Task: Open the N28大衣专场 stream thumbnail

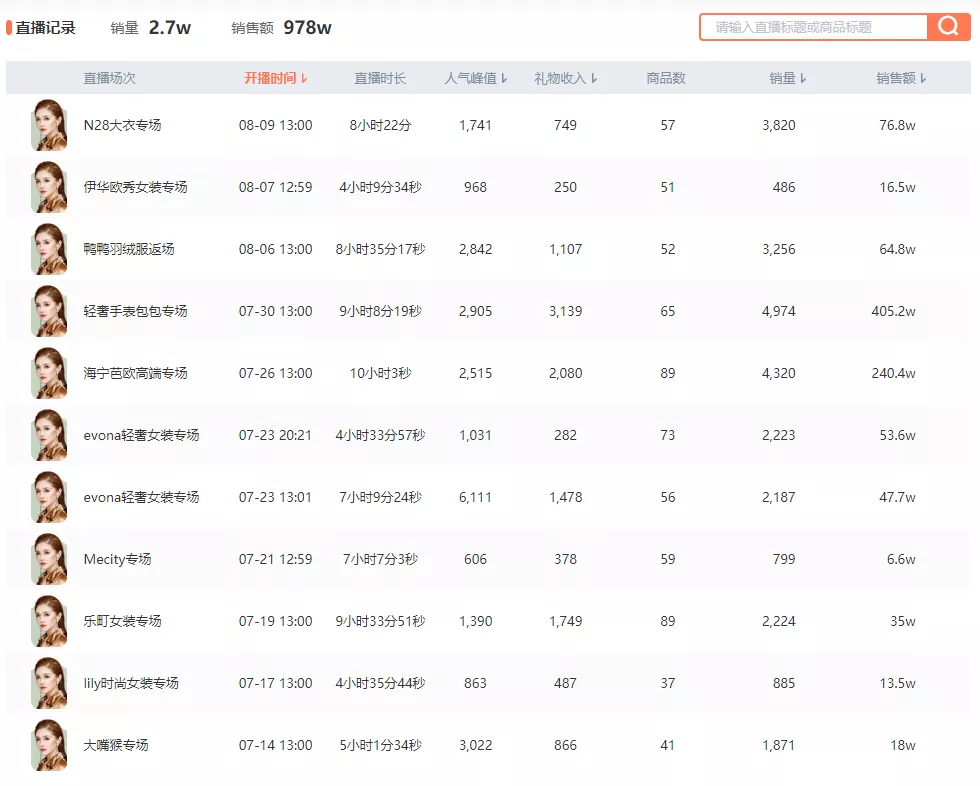Action: tap(49, 125)
